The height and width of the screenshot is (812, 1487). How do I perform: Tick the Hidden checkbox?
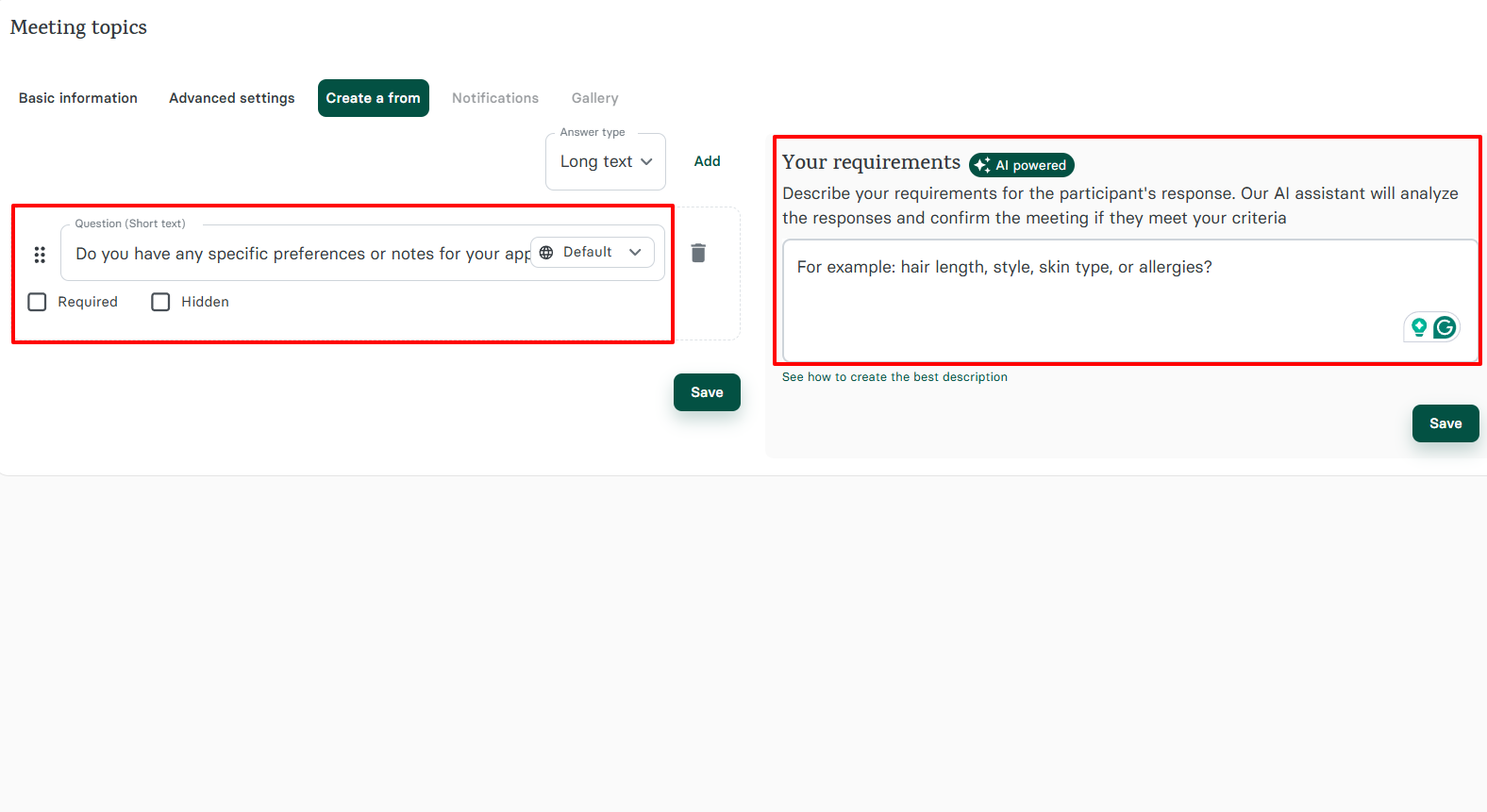[161, 302]
